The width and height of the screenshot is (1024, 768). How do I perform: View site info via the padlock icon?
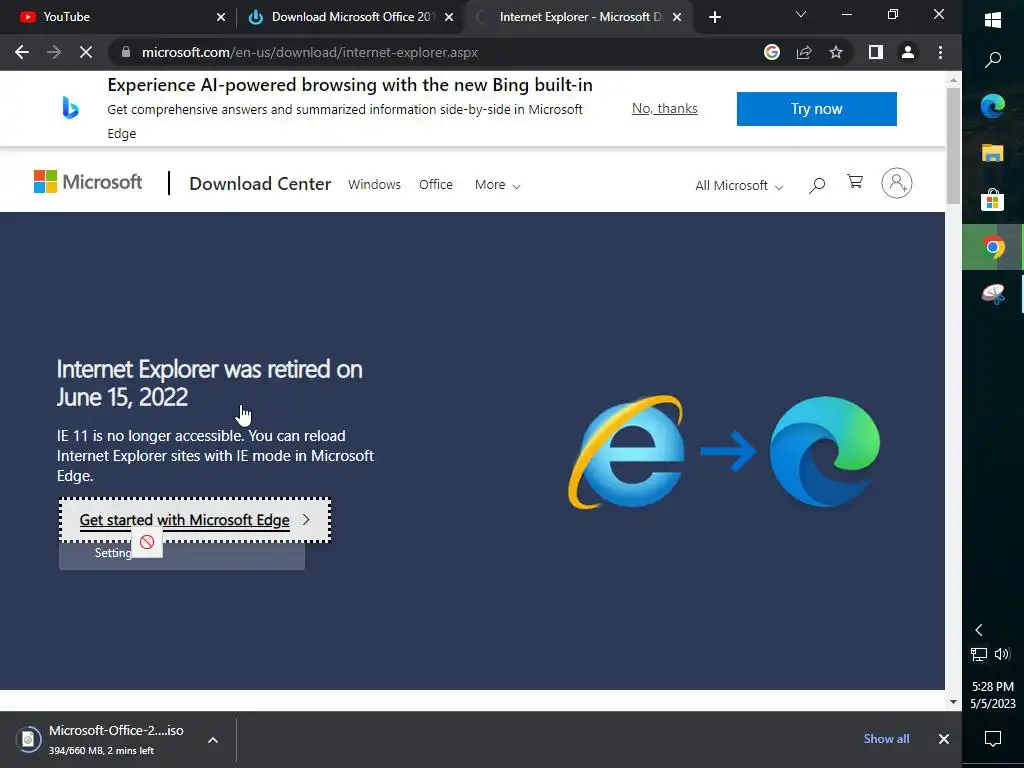(x=126, y=52)
